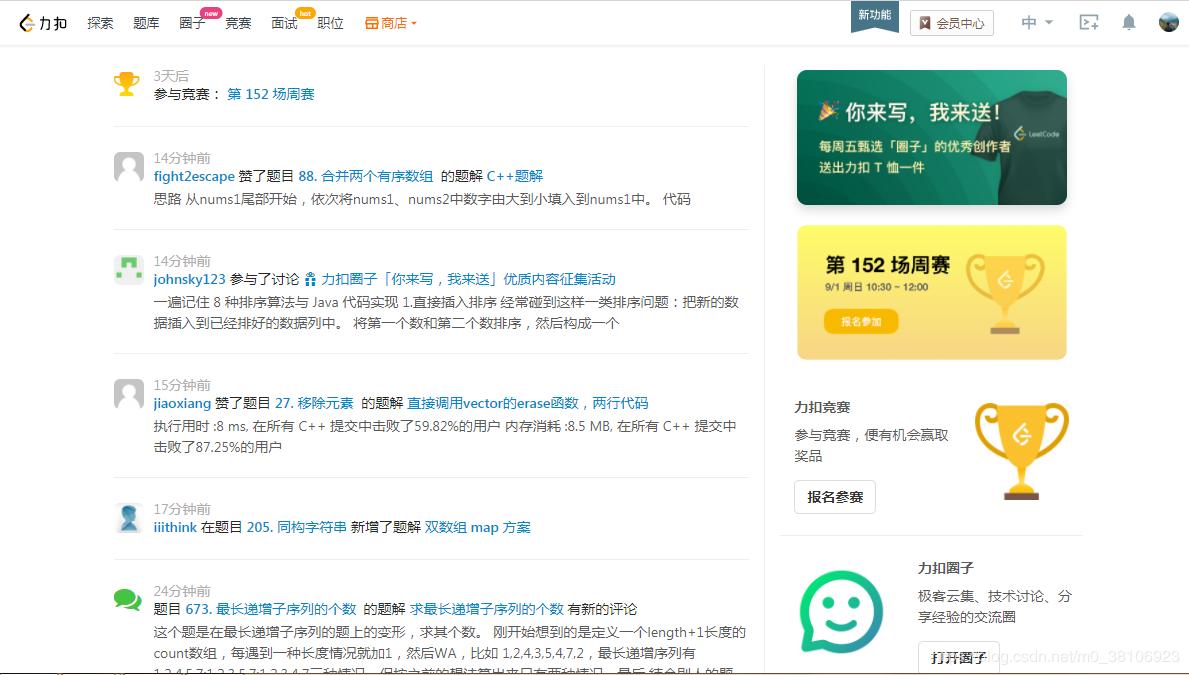The image size is (1189, 675).
Task: Switch to the 面试 tab
Action: point(284,22)
